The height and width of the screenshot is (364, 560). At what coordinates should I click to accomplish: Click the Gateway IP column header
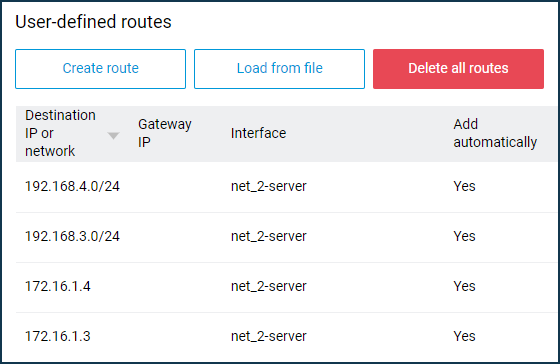(x=165, y=133)
